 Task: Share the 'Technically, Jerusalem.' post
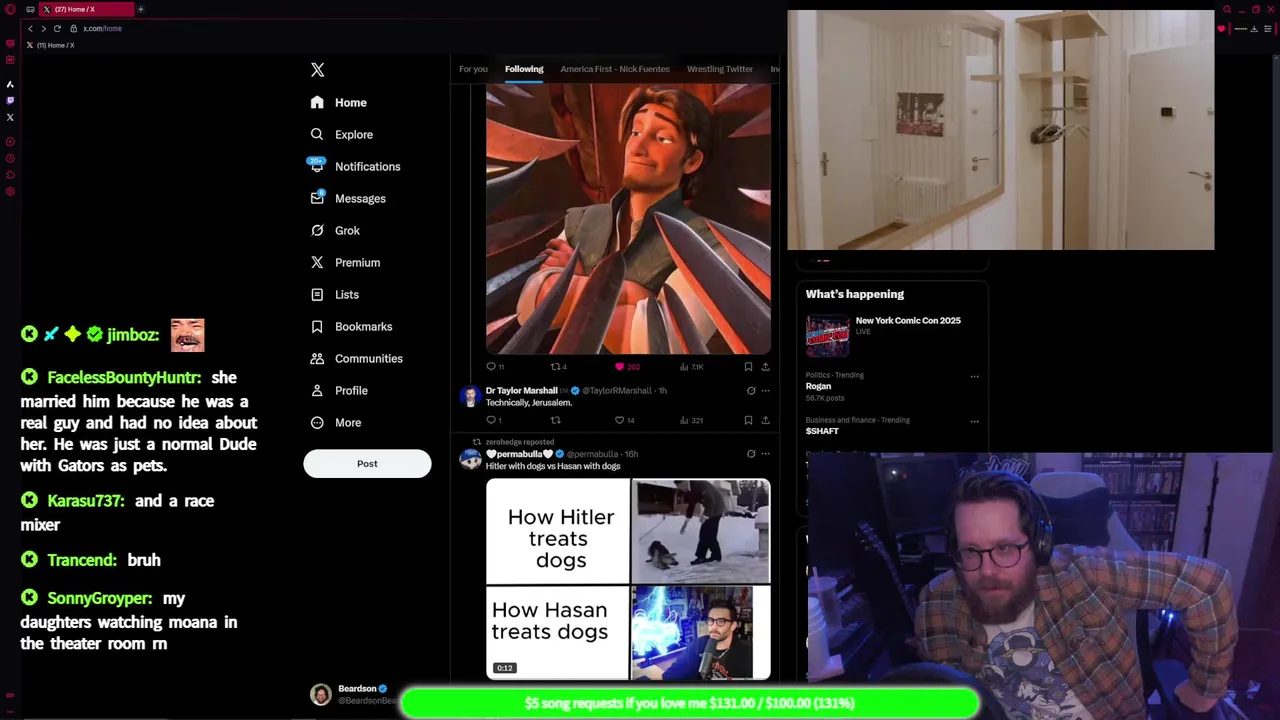(x=765, y=420)
